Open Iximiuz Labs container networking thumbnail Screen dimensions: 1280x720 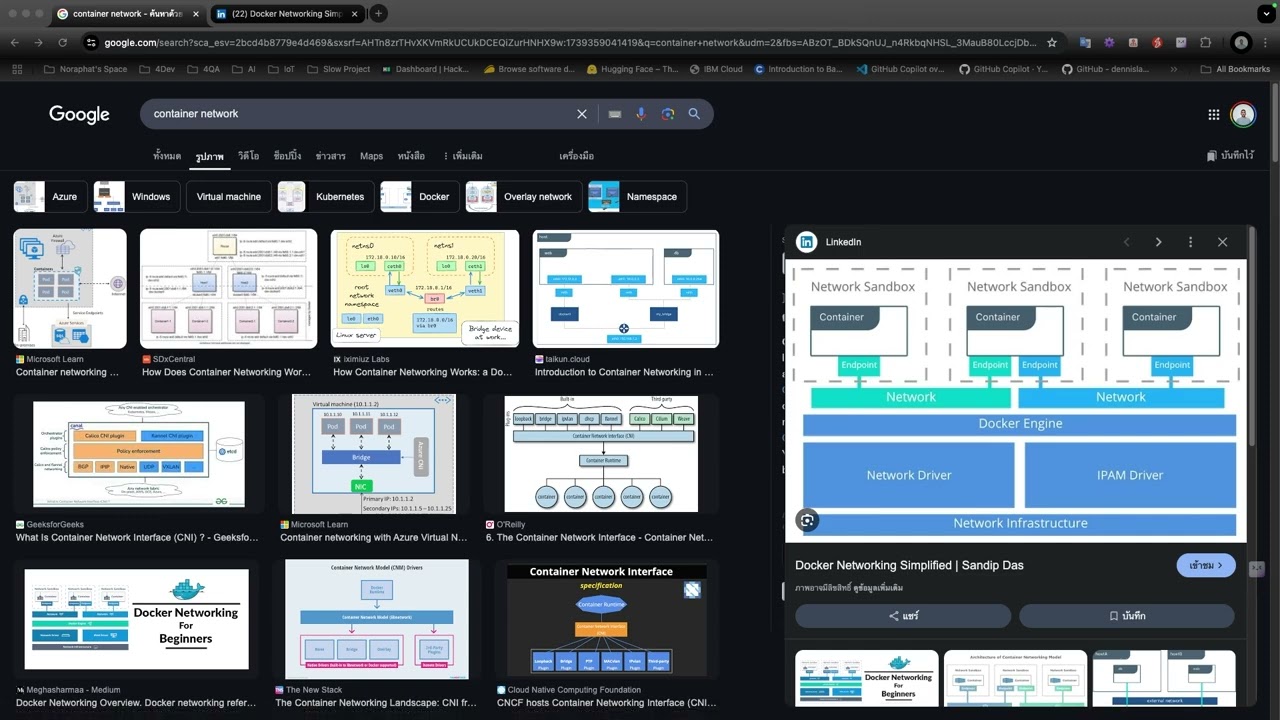click(x=425, y=289)
